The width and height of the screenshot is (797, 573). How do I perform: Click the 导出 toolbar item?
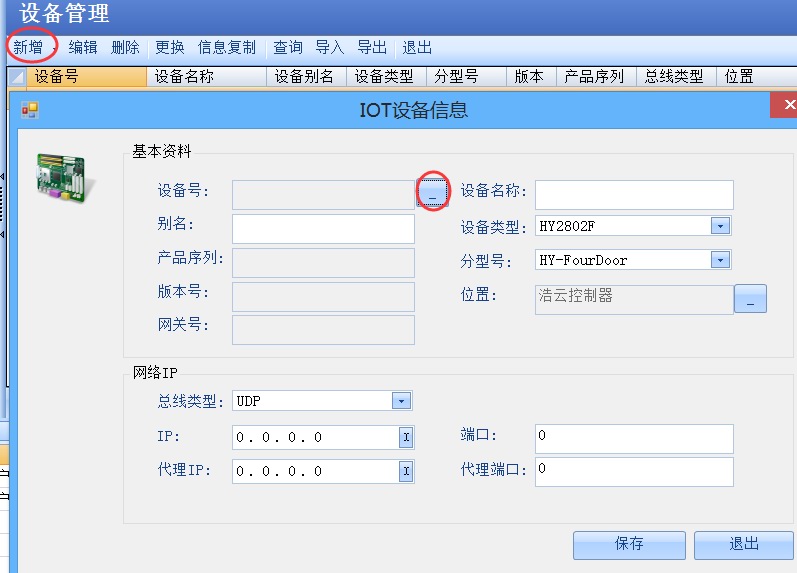[372, 47]
